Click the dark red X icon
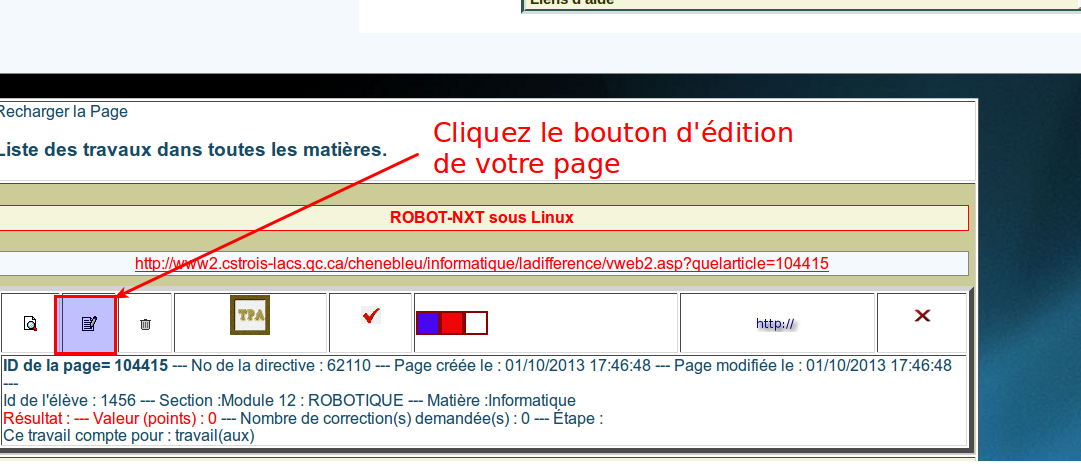Viewport: 1081px width, 466px height. (922, 316)
